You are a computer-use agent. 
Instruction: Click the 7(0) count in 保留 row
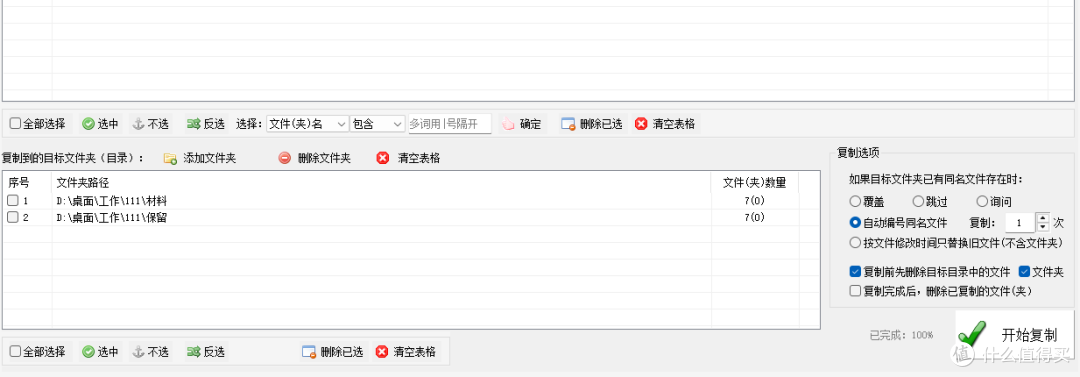tap(754, 218)
